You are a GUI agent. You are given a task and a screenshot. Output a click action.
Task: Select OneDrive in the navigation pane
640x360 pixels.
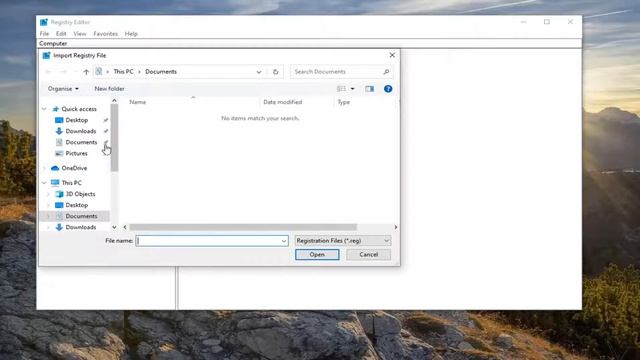click(x=74, y=168)
